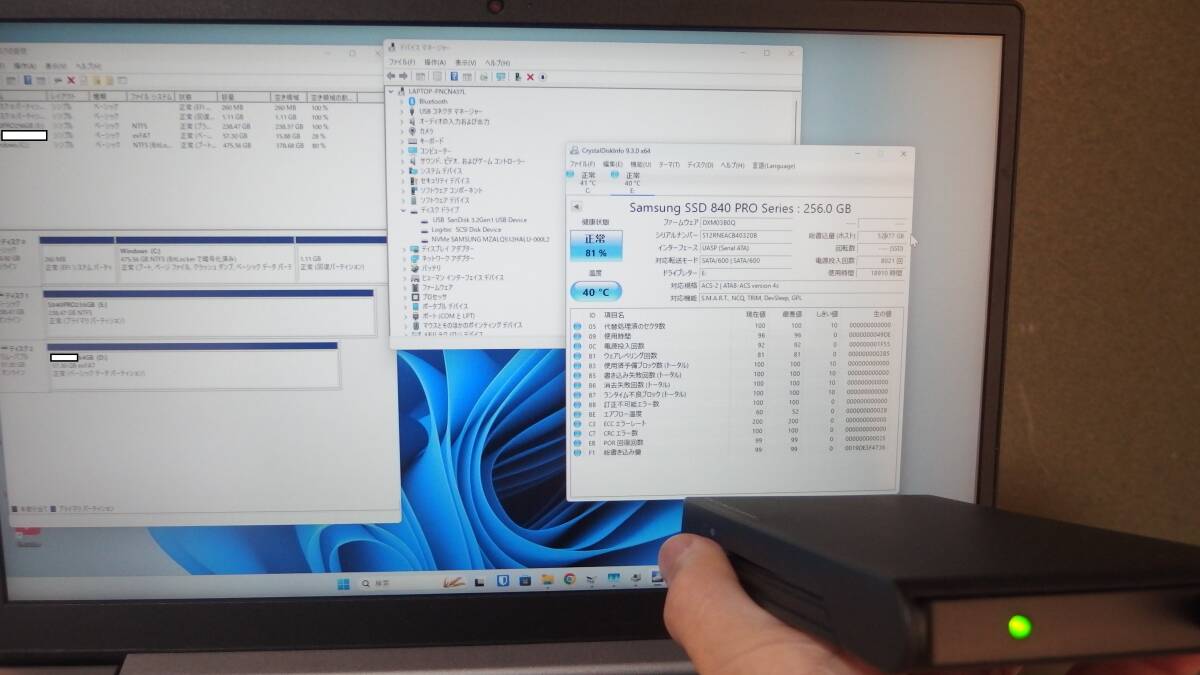Expand the USB コネクタ マネージャー node
The width and height of the screenshot is (1200, 675).
[402, 111]
